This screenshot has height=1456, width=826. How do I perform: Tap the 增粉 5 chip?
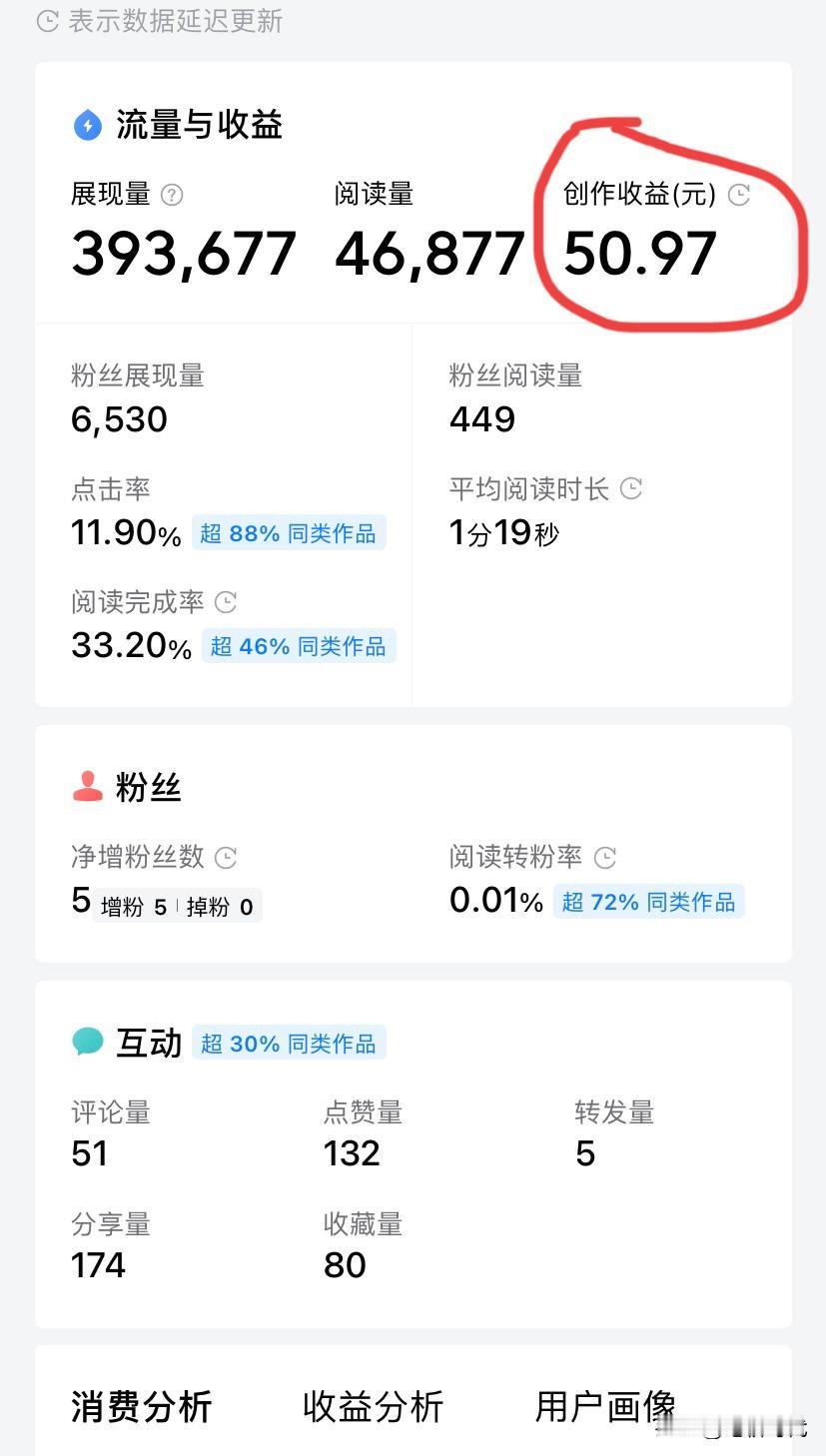134,907
